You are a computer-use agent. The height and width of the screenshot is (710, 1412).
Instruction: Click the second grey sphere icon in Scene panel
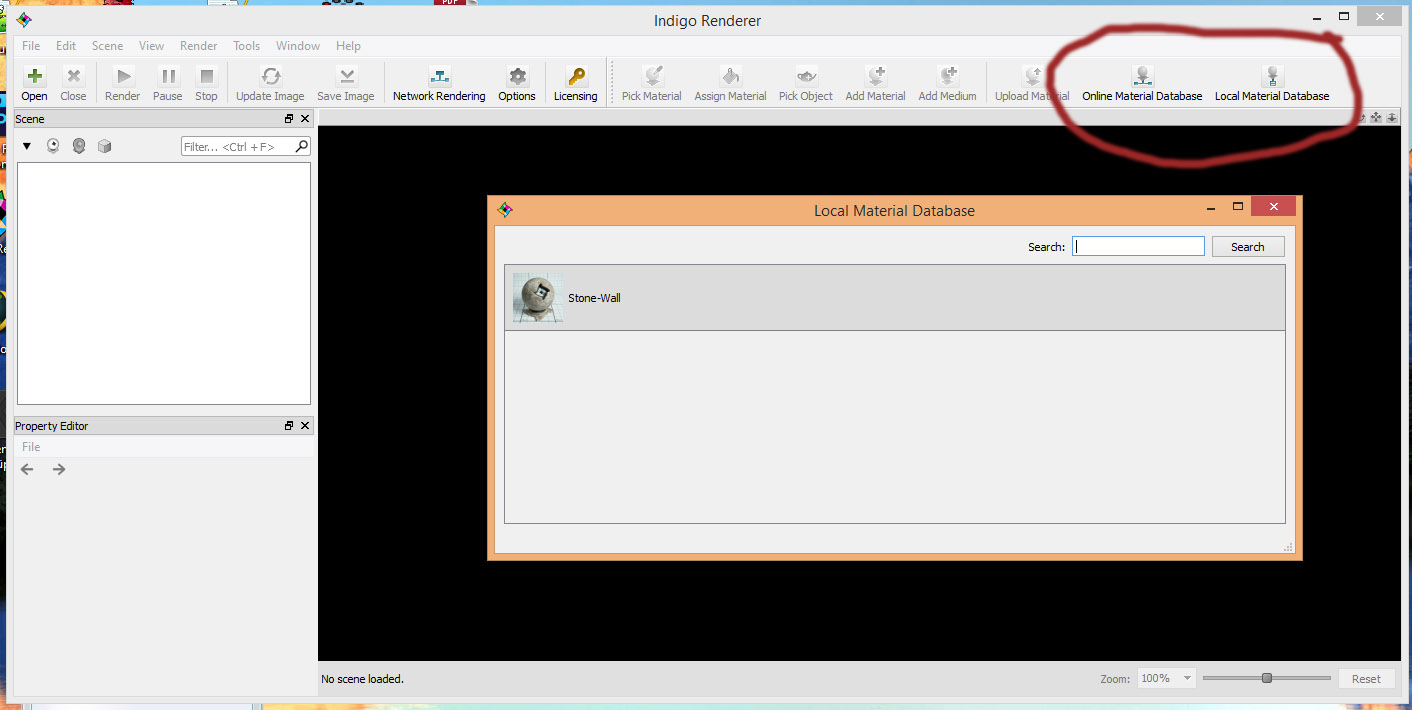78,146
